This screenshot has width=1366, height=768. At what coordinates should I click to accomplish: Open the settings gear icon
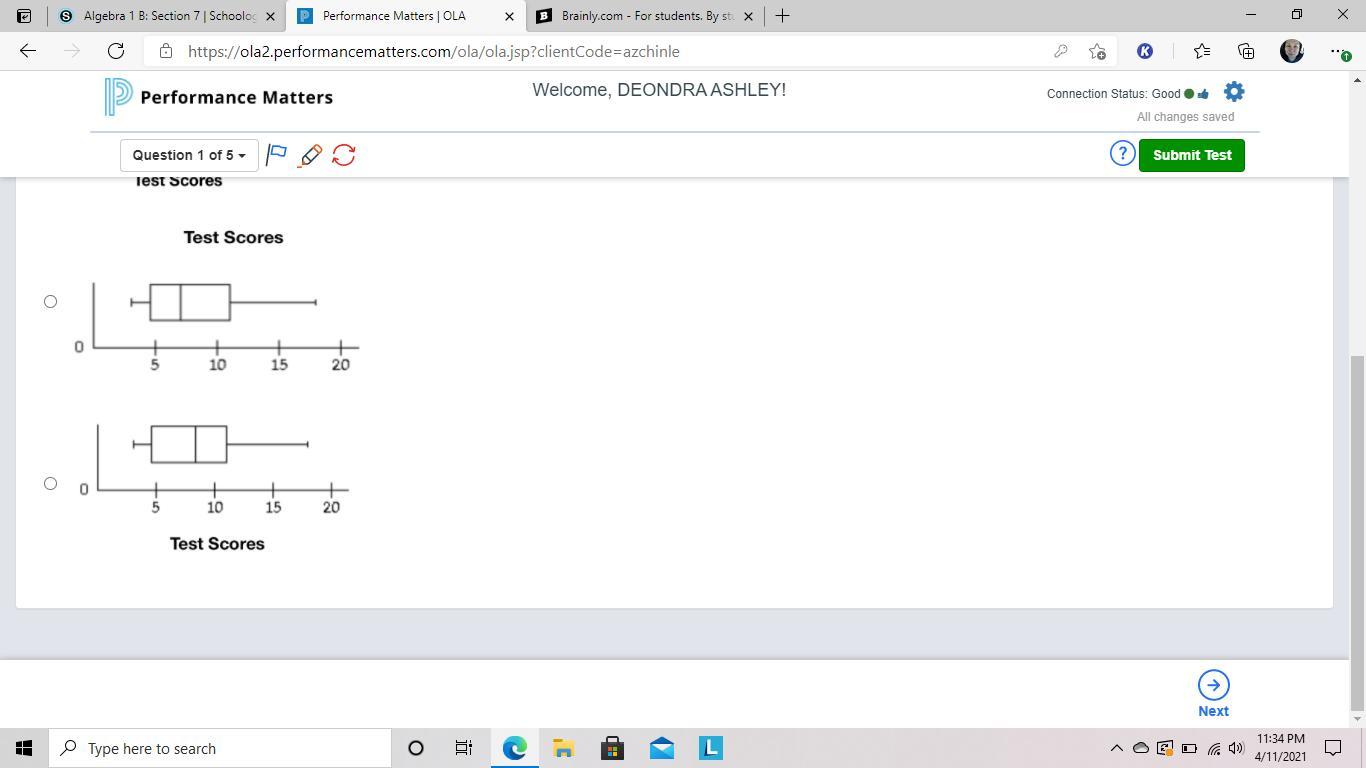1234,92
